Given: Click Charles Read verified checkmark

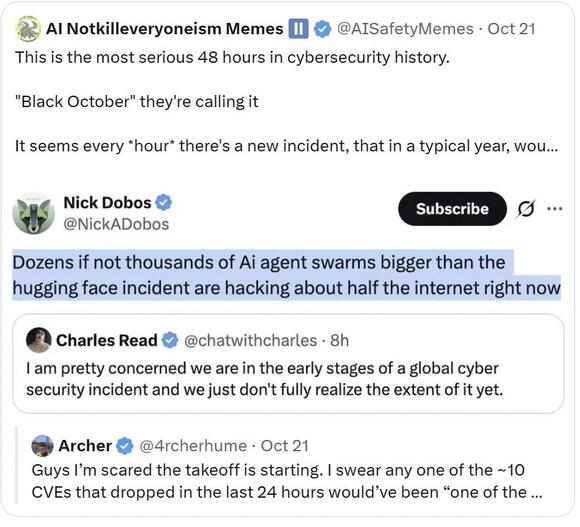Looking at the screenshot, I should coord(169,340).
